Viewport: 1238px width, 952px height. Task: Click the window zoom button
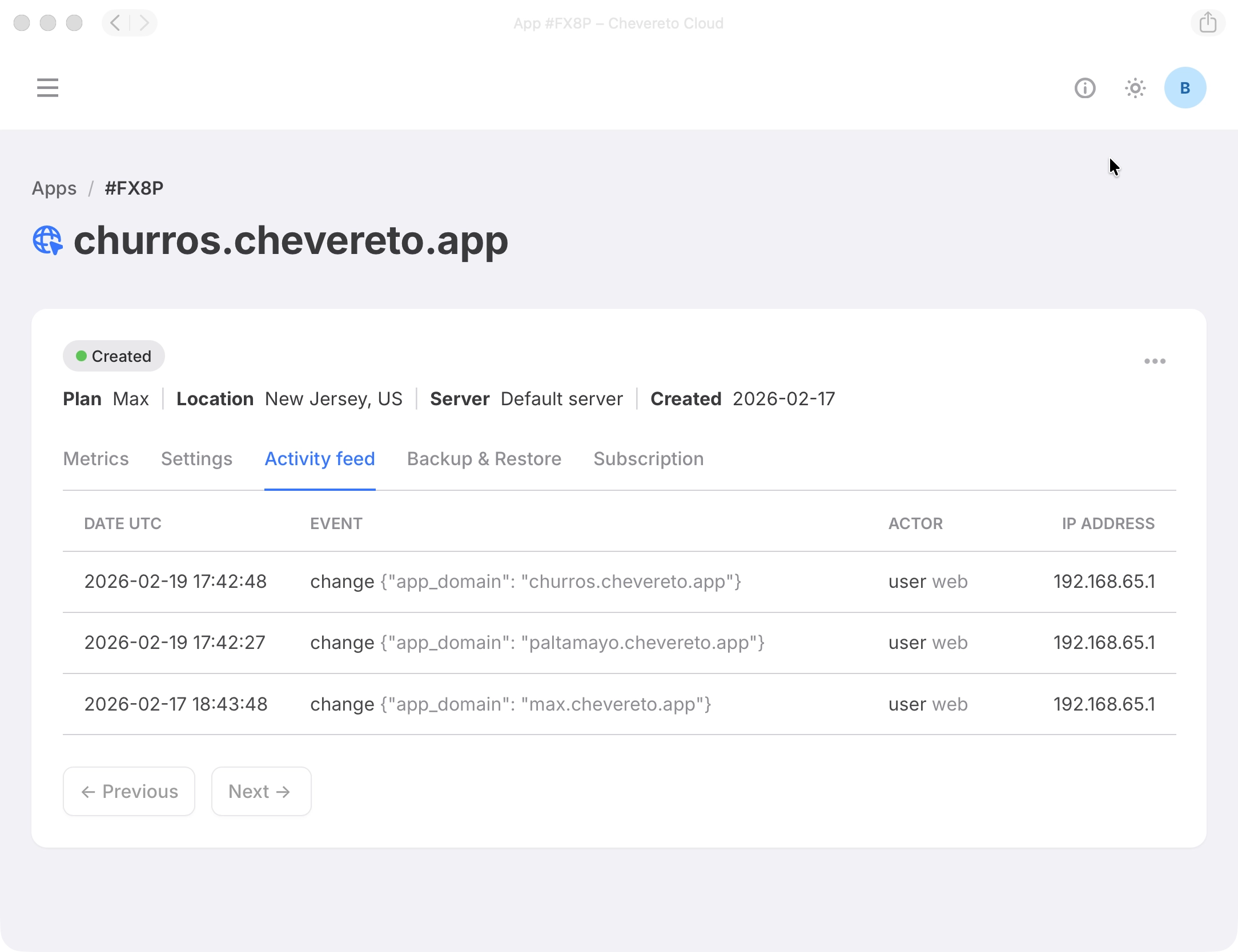click(x=74, y=23)
